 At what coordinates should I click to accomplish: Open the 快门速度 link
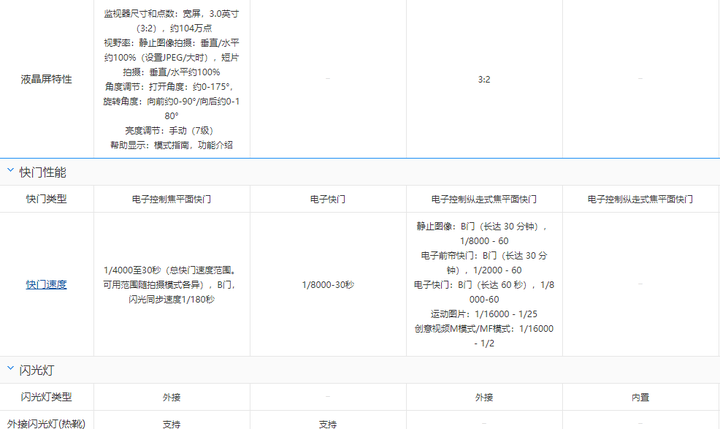click(x=46, y=285)
